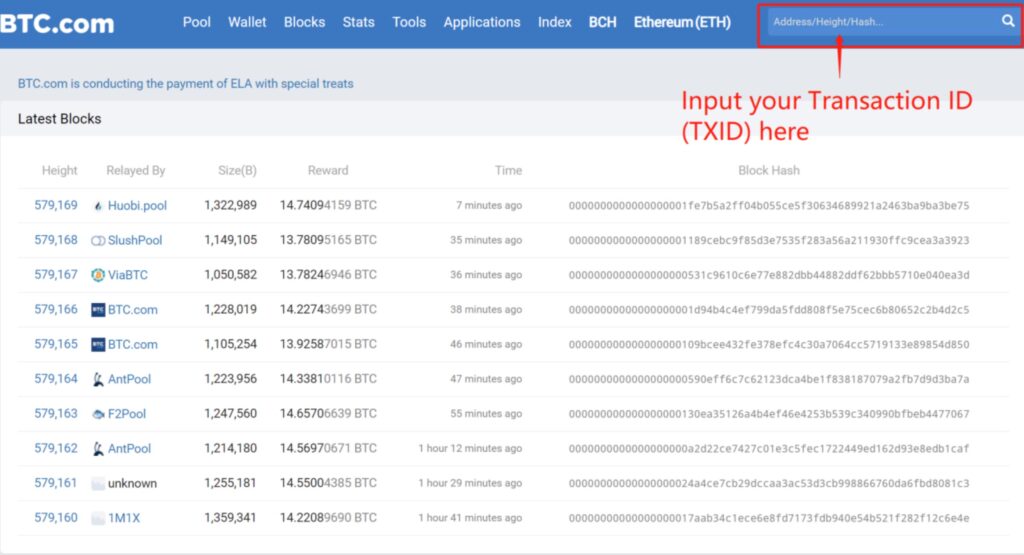This screenshot has height=555, width=1024.
Task: Click block hash for height 579,169
Action: 769,206
